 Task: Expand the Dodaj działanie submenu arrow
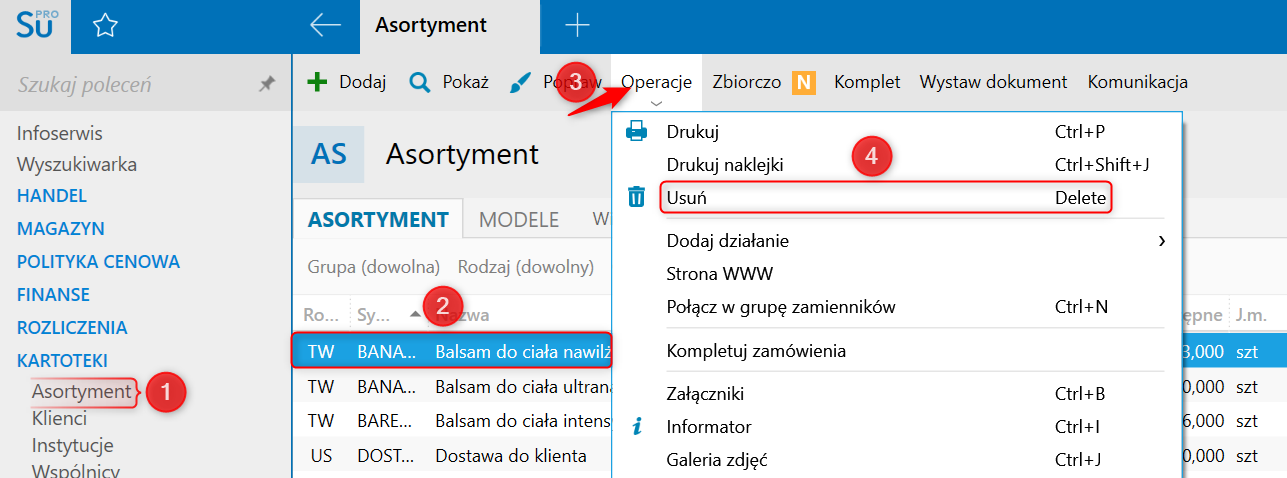click(1162, 240)
